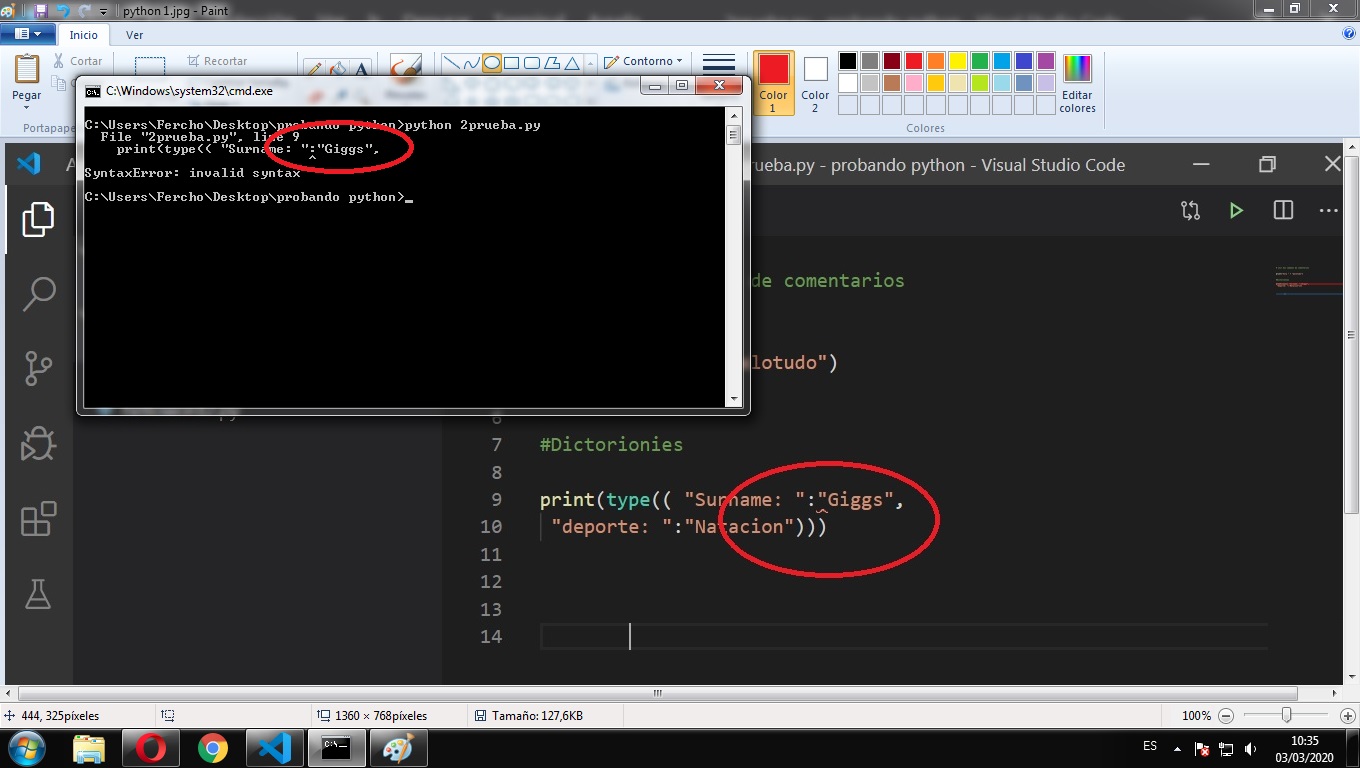
Task: Click the Save icon in Paint's quick access toolbar
Action: tap(40, 11)
